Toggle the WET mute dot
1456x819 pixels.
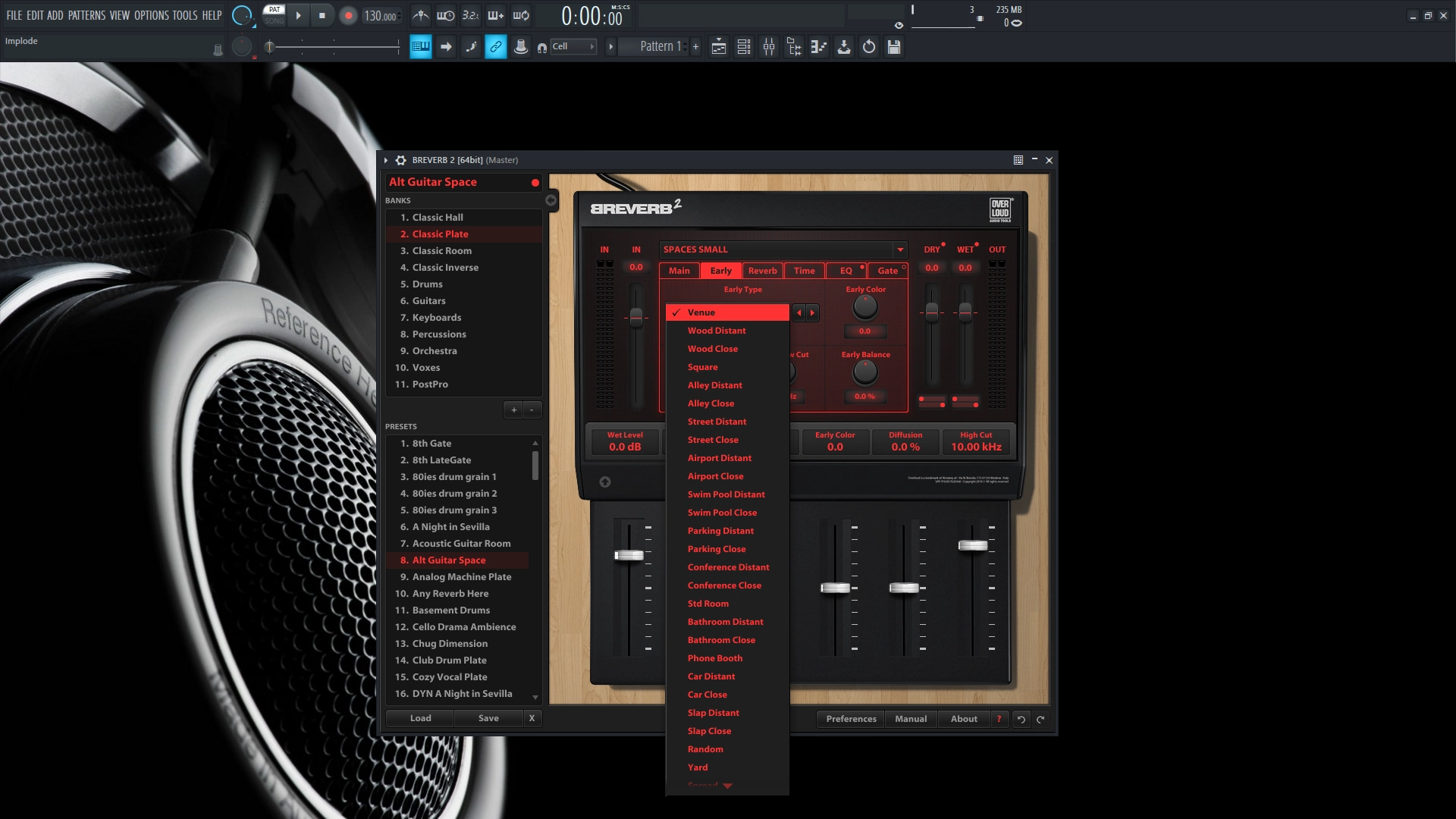point(977,245)
